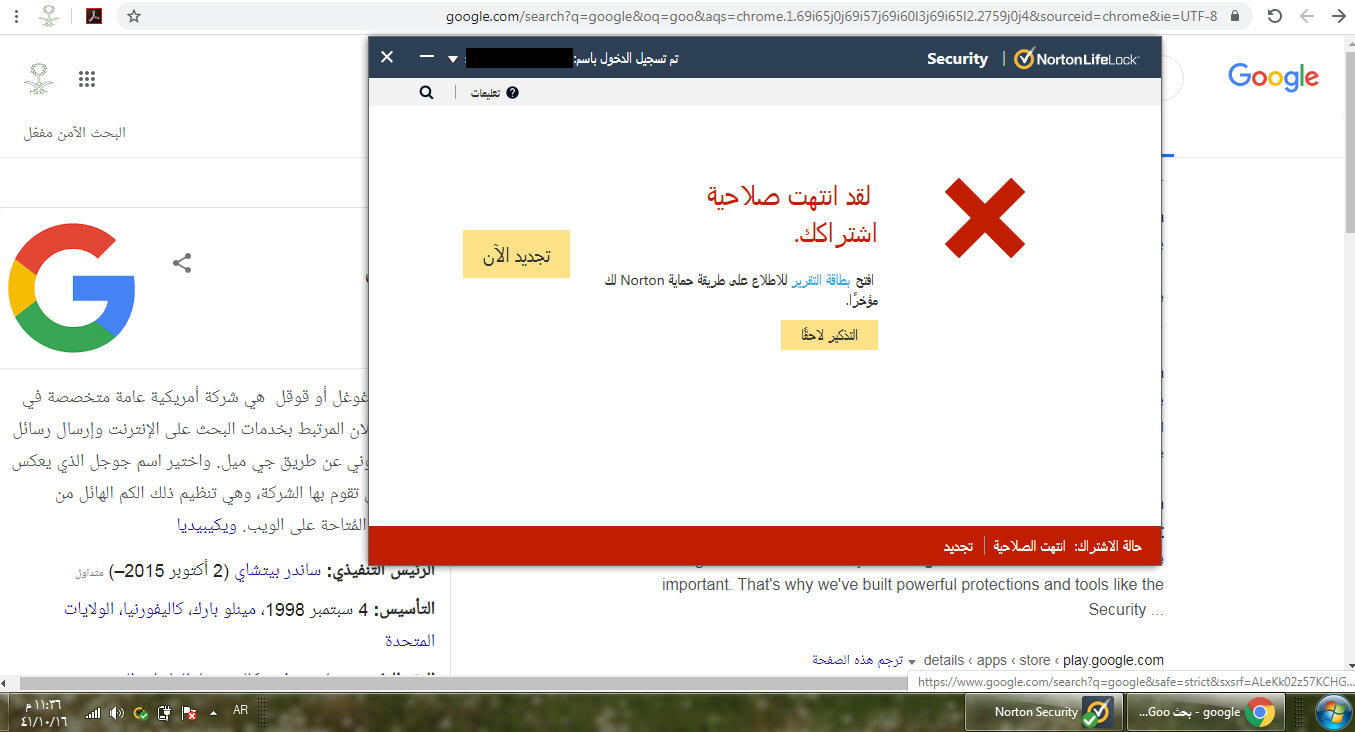
Task: Click the Adobe PDF extension icon
Action: [x=93, y=16]
